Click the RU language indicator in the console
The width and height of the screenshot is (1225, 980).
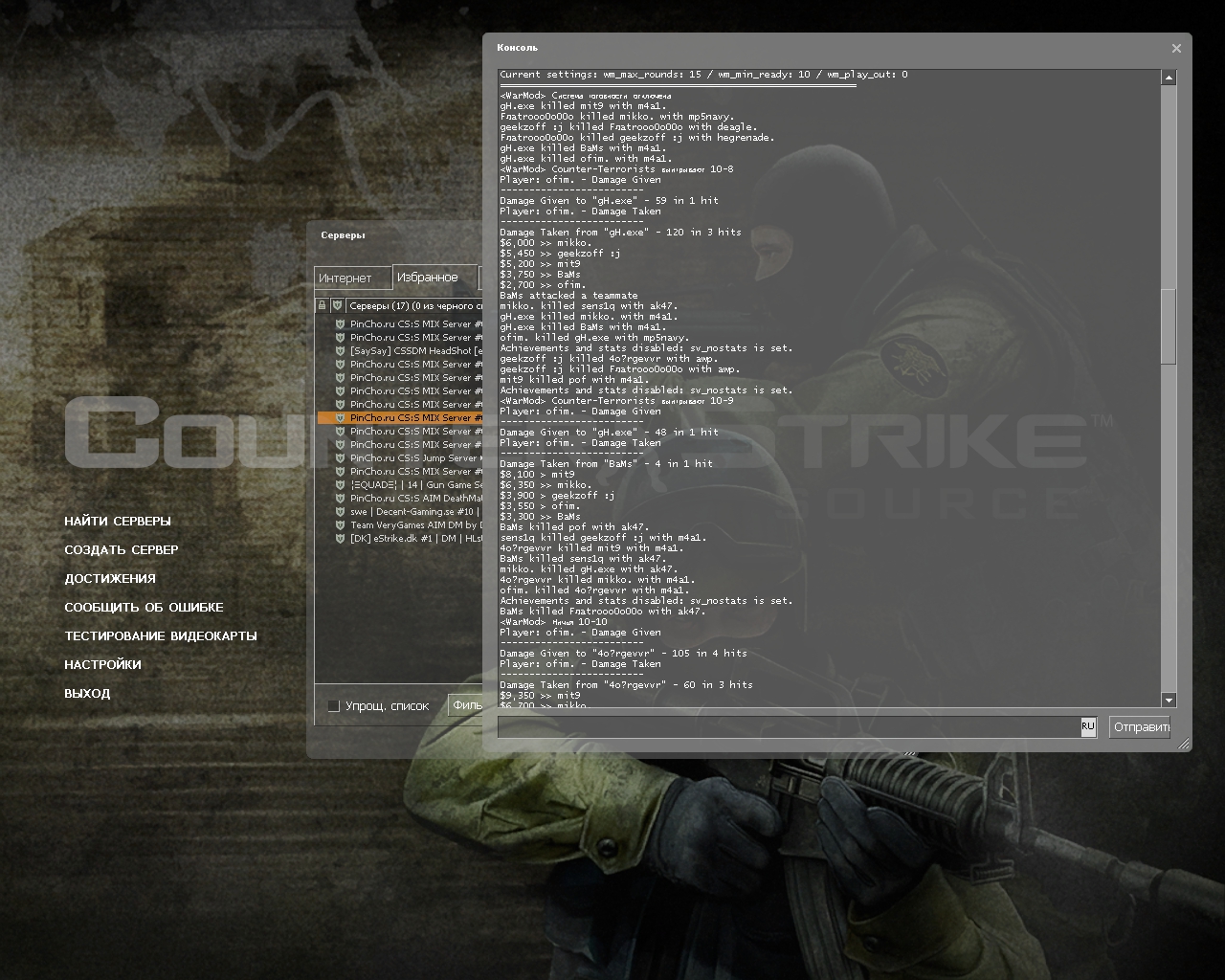1088,727
